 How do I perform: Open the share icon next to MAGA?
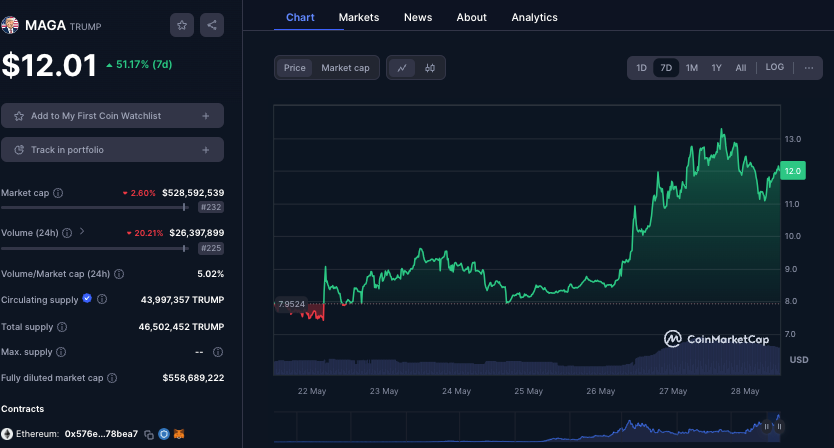[212, 25]
